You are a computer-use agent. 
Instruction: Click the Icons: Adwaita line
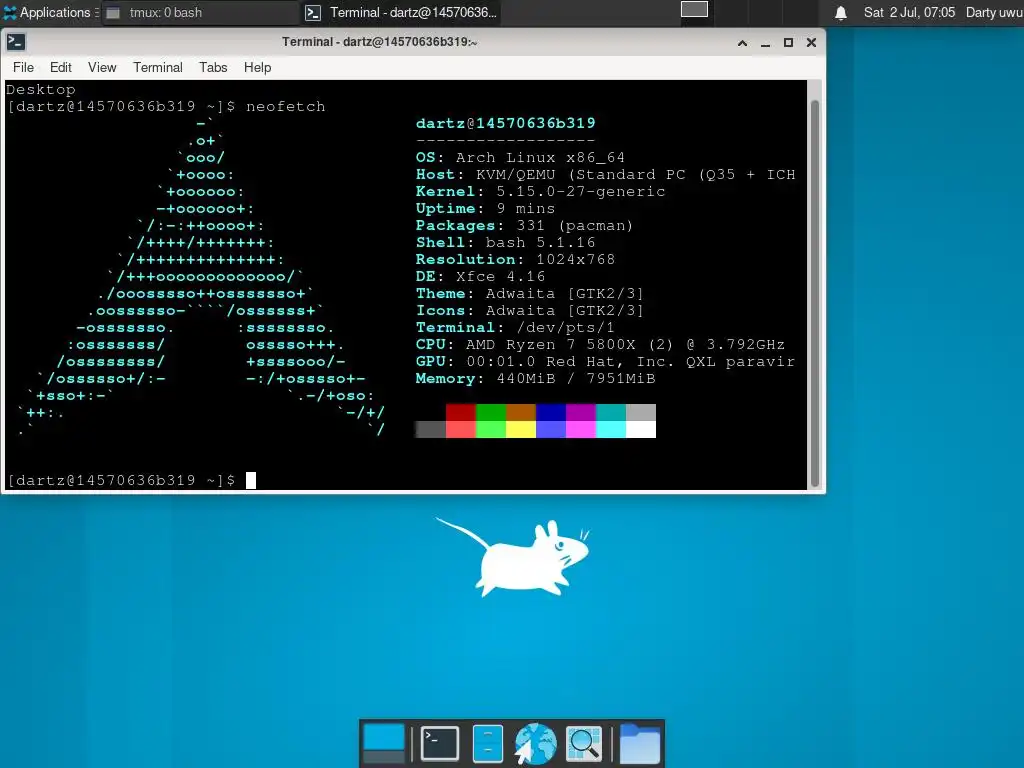point(530,310)
